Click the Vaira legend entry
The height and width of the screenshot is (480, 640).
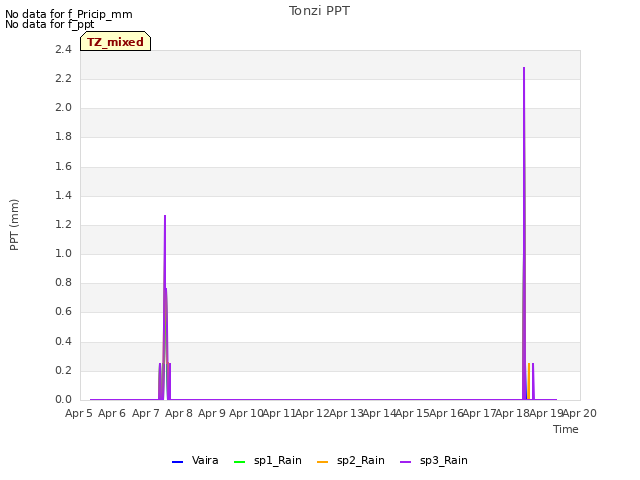(195, 460)
